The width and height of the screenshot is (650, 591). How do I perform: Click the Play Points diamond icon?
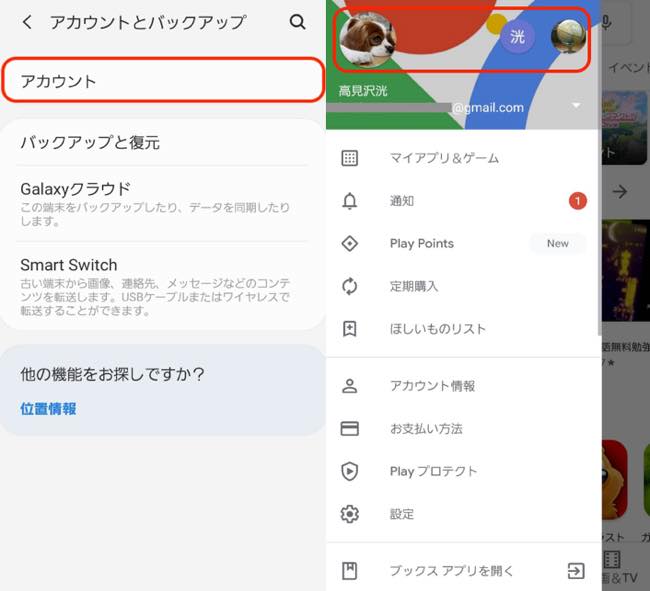[x=349, y=244]
